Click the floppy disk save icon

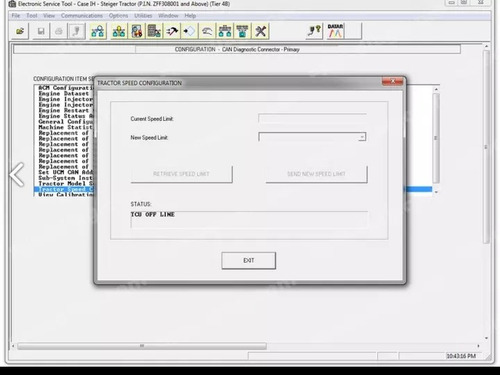tap(41, 31)
